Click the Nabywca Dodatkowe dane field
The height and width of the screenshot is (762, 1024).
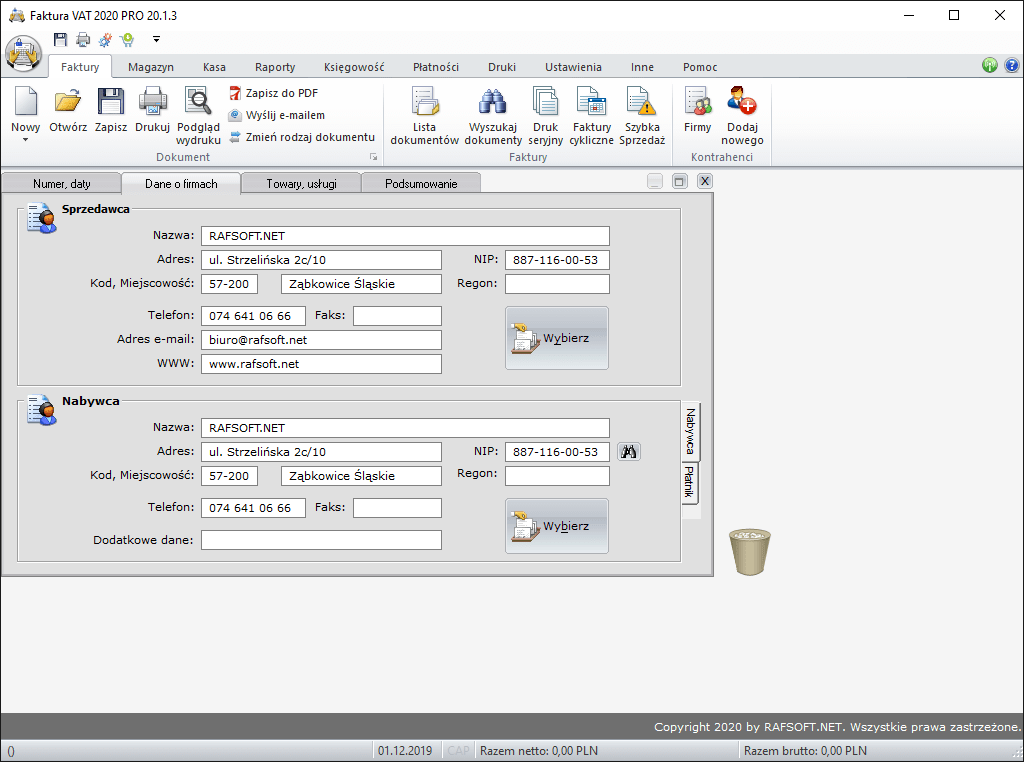[x=321, y=540]
